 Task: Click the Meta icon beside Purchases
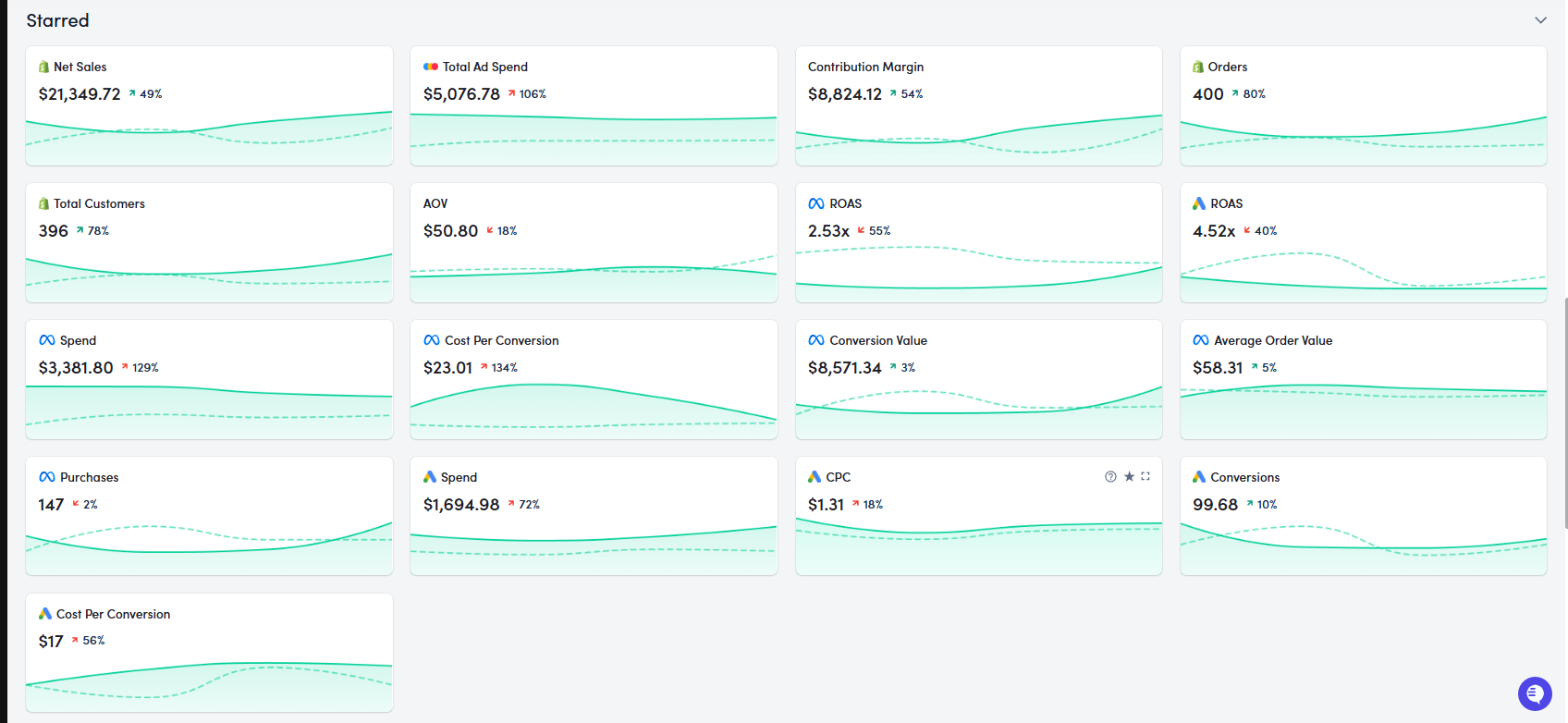[47, 478]
